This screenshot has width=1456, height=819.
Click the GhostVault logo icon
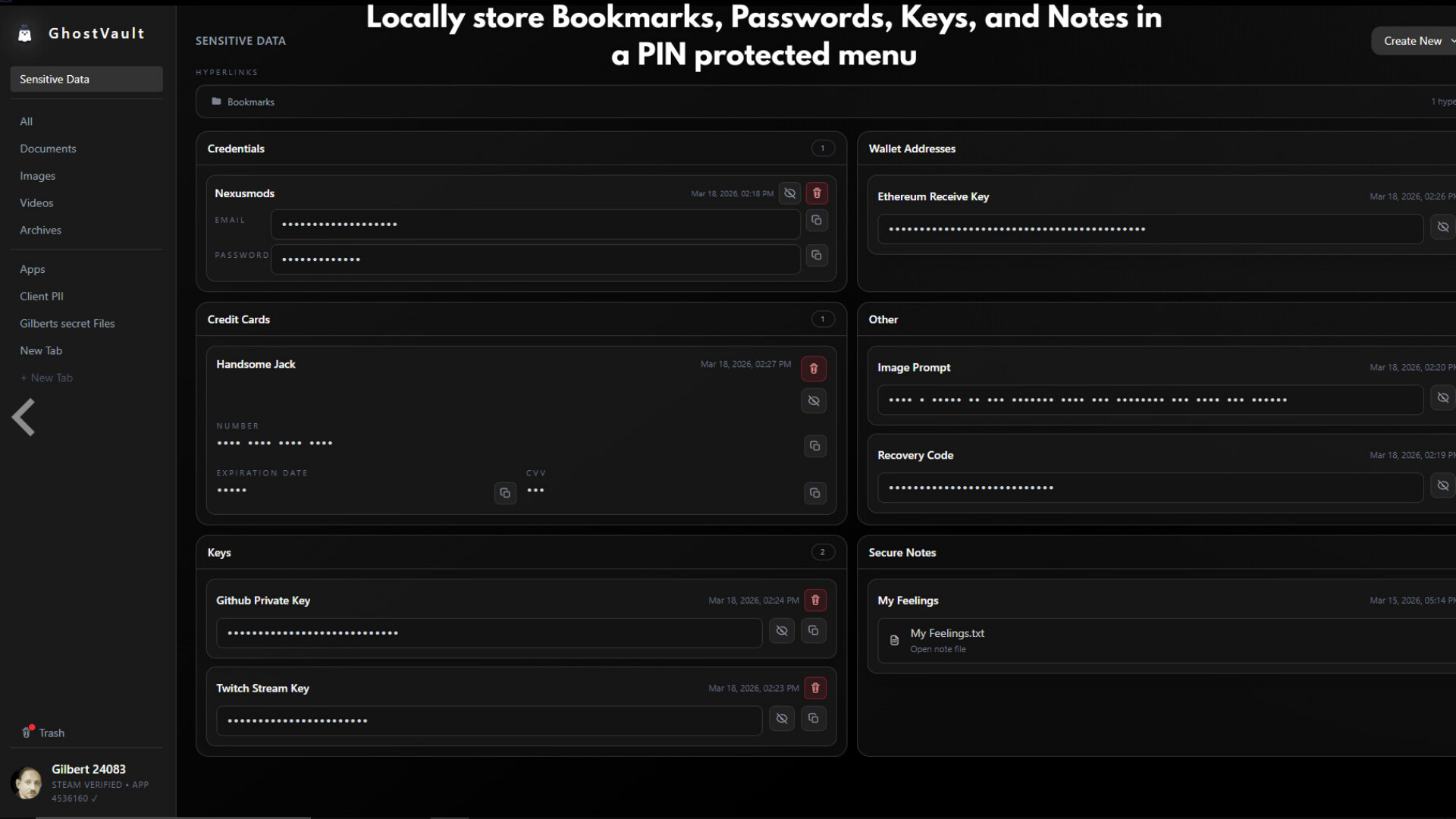coord(25,33)
